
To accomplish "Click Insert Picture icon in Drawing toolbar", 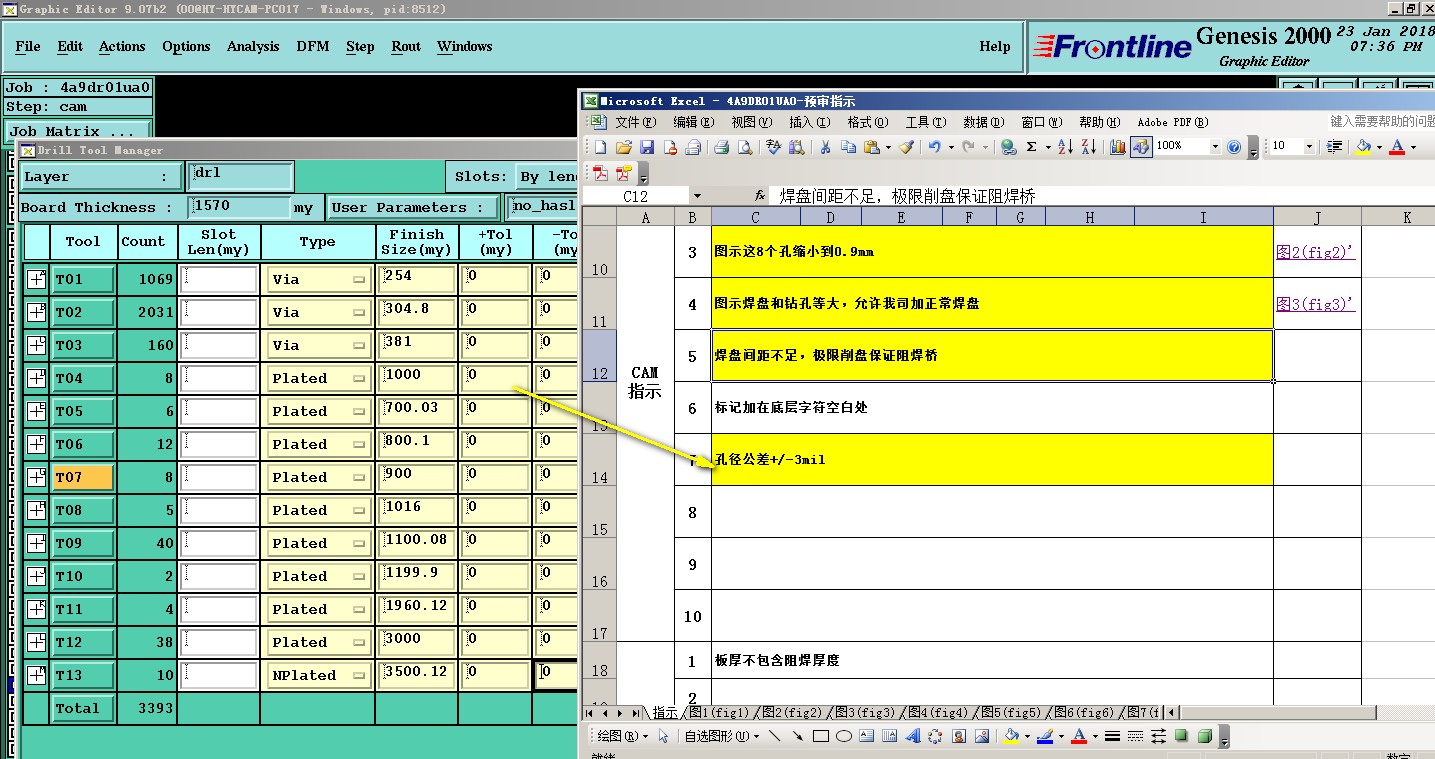I will point(982,736).
